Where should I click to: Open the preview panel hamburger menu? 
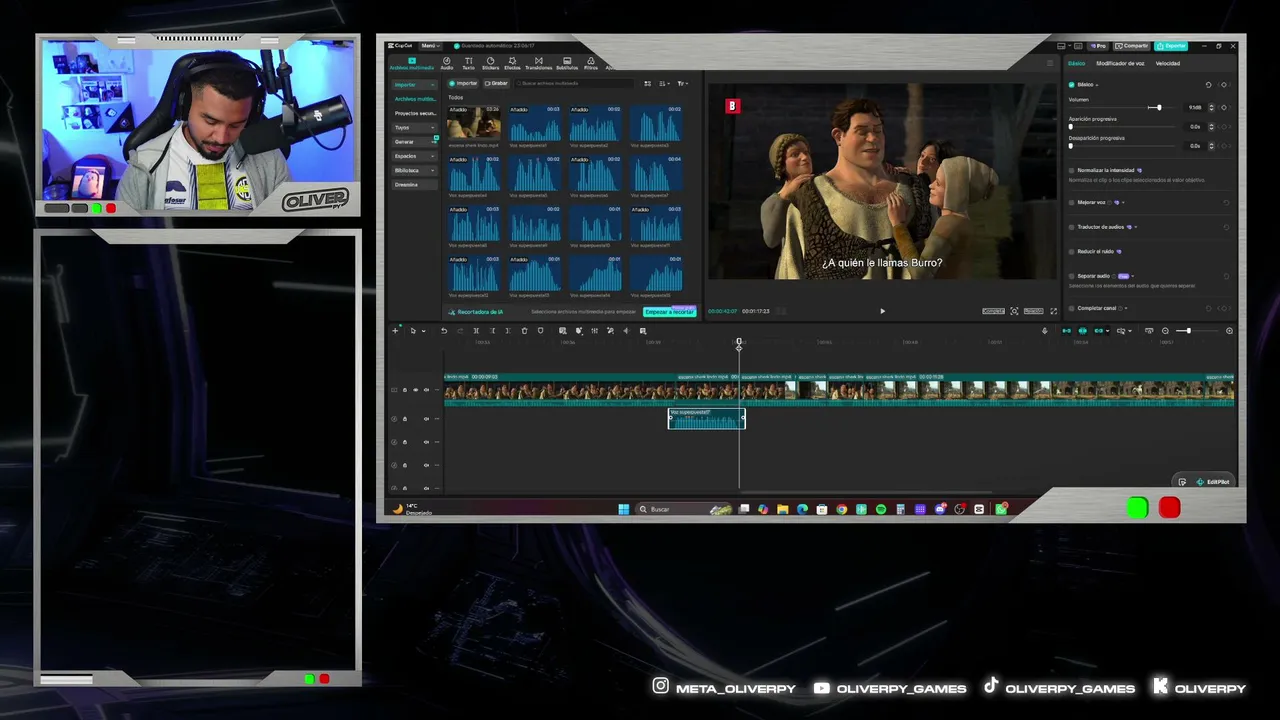click(1050, 63)
